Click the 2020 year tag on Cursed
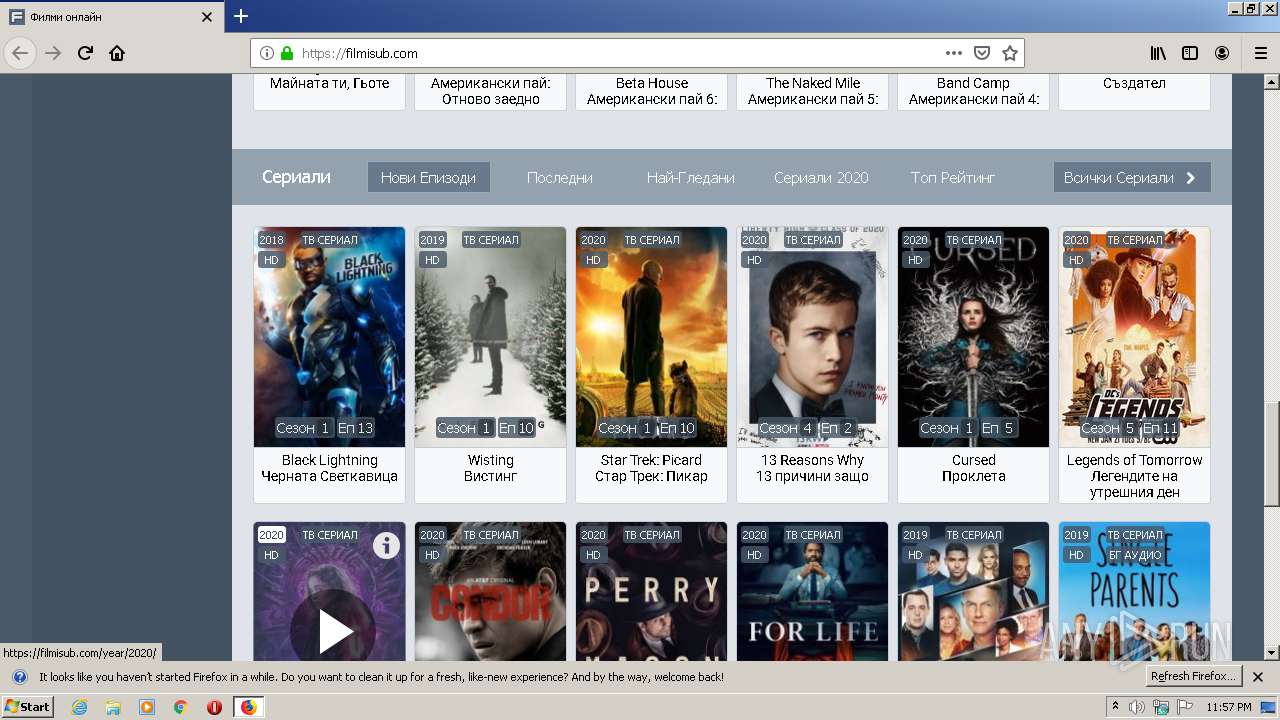 point(915,240)
